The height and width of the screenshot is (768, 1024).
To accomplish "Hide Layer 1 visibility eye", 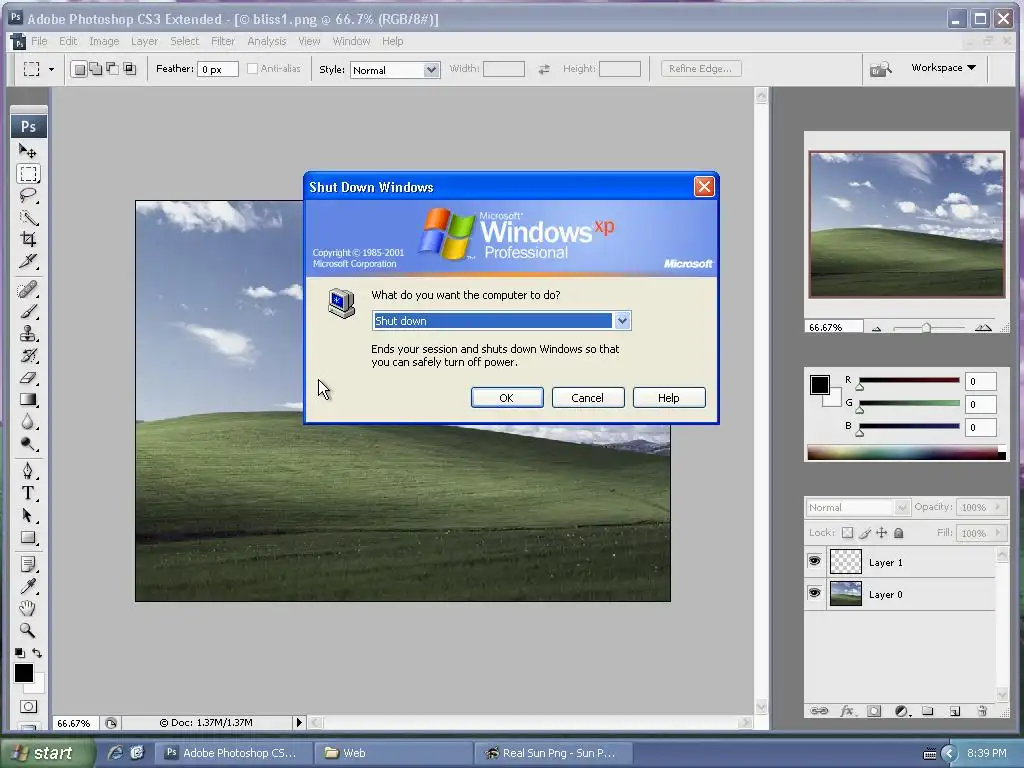I will (x=814, y=561).
